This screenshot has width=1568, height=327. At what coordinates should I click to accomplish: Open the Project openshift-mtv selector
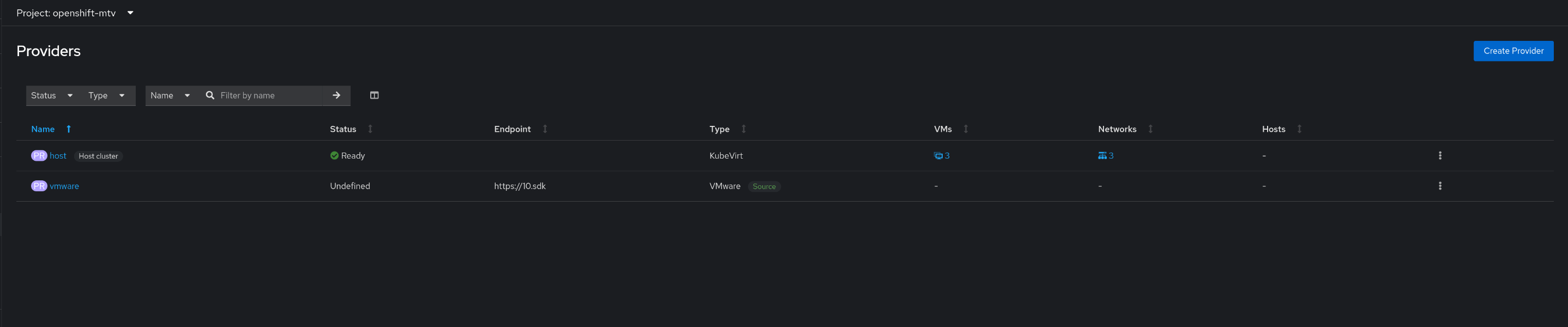pos(74,13)
